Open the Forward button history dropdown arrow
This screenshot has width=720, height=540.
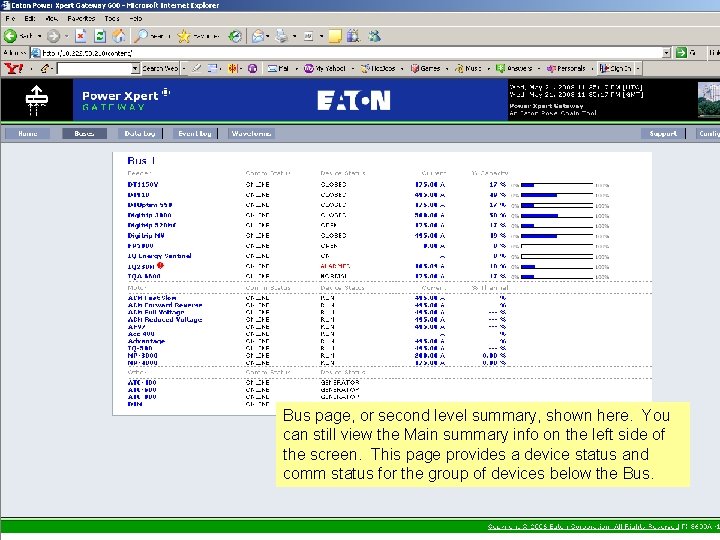66,36
